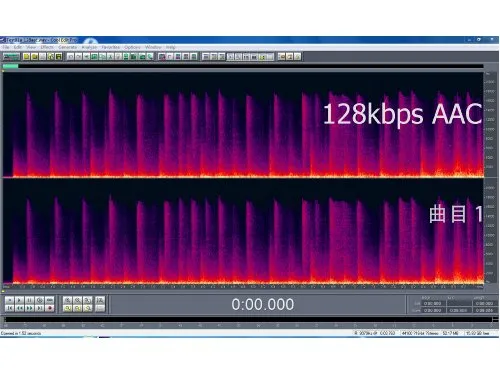Click the Play button in transport controls
500x375 pixels.
19,300
